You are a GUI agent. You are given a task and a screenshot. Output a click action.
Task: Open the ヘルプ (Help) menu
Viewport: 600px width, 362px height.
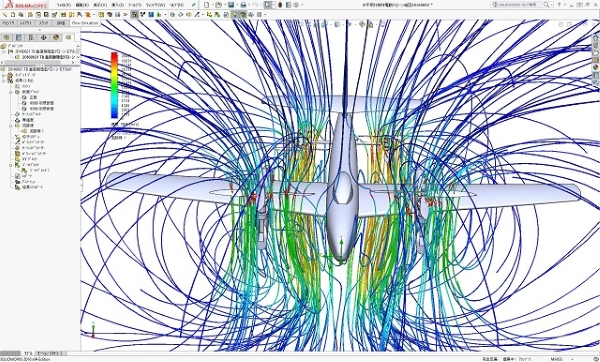tap(176, 5)
